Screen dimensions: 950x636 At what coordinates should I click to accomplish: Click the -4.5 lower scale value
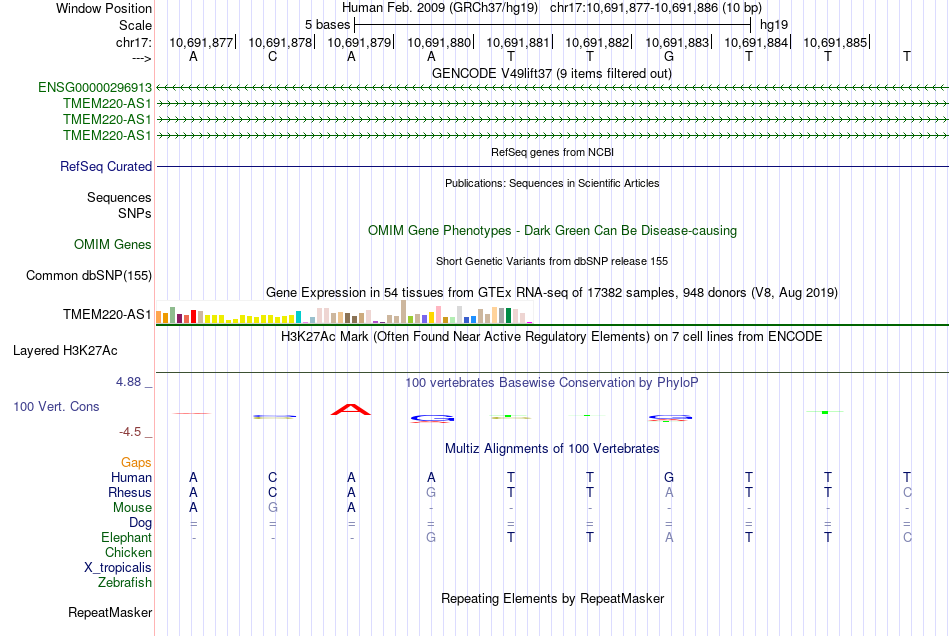click(130, 432)
